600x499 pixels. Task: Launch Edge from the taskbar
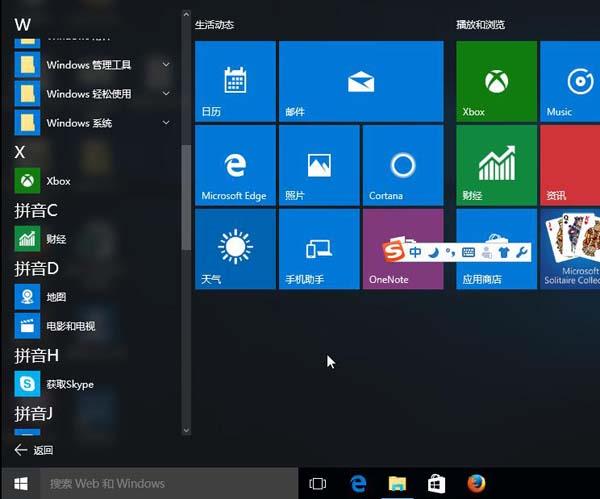[358, 484]
